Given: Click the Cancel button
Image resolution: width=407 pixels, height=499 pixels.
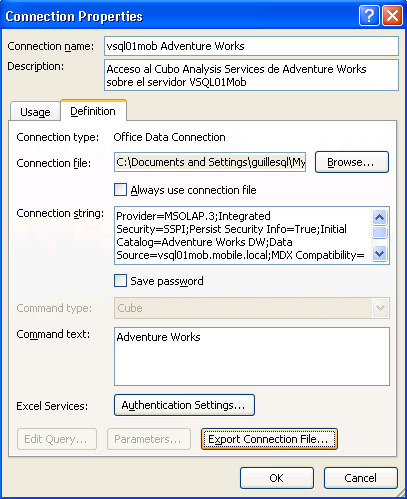Looking at the screenshot, I should click(361, 478).
